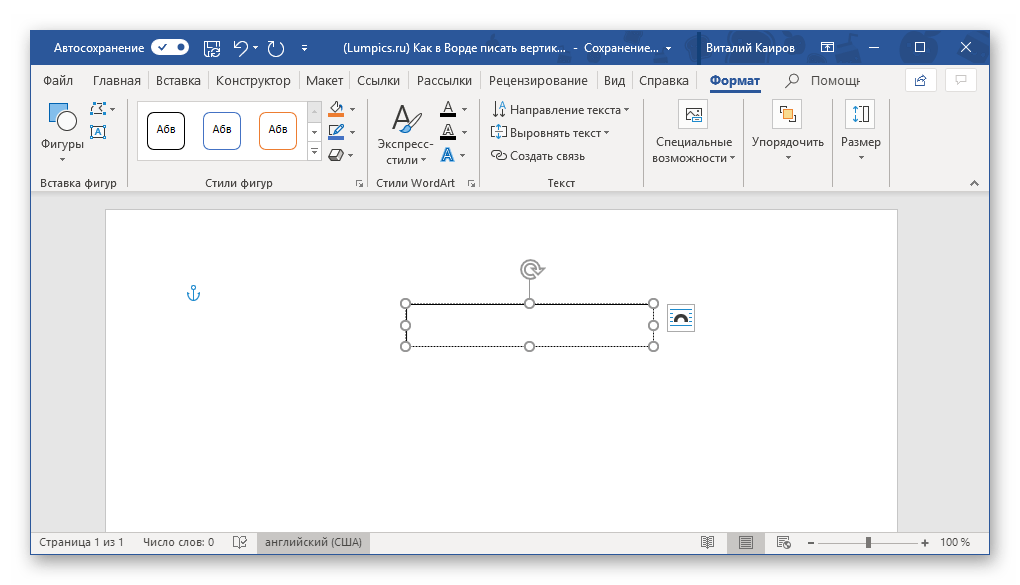Open the Упорядочить menu

[788, 131]
